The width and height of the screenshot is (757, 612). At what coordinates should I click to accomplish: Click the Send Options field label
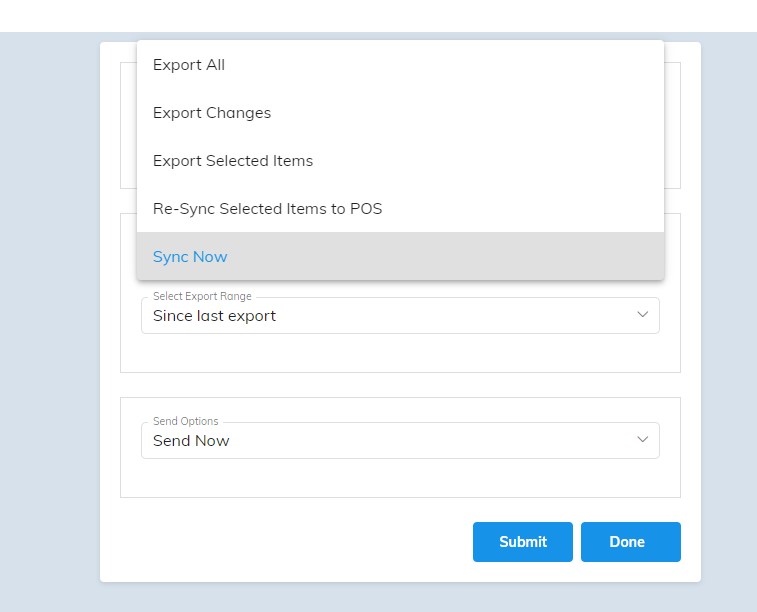coord(185,421)
